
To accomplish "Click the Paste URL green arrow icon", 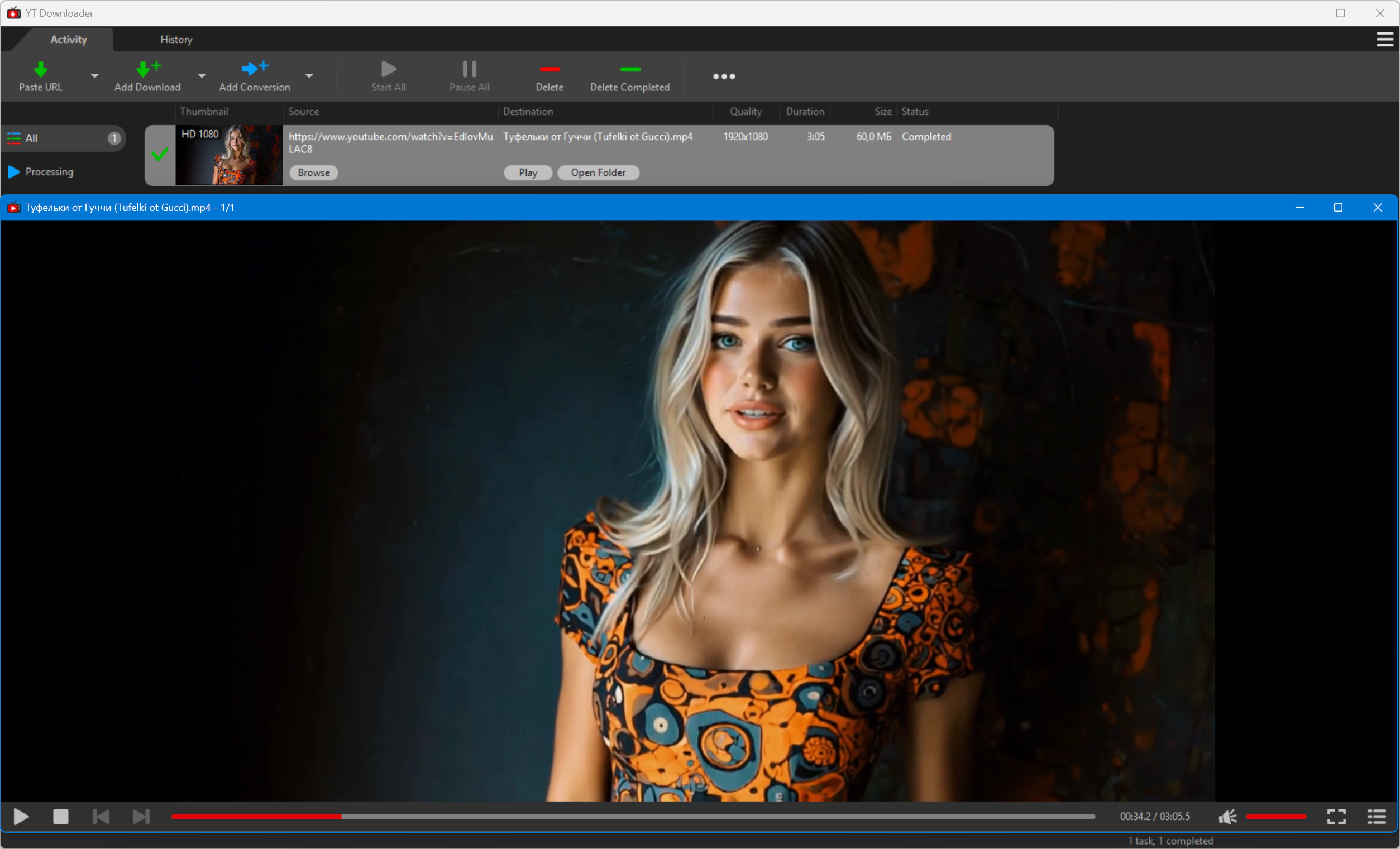I will click(40, 69).
